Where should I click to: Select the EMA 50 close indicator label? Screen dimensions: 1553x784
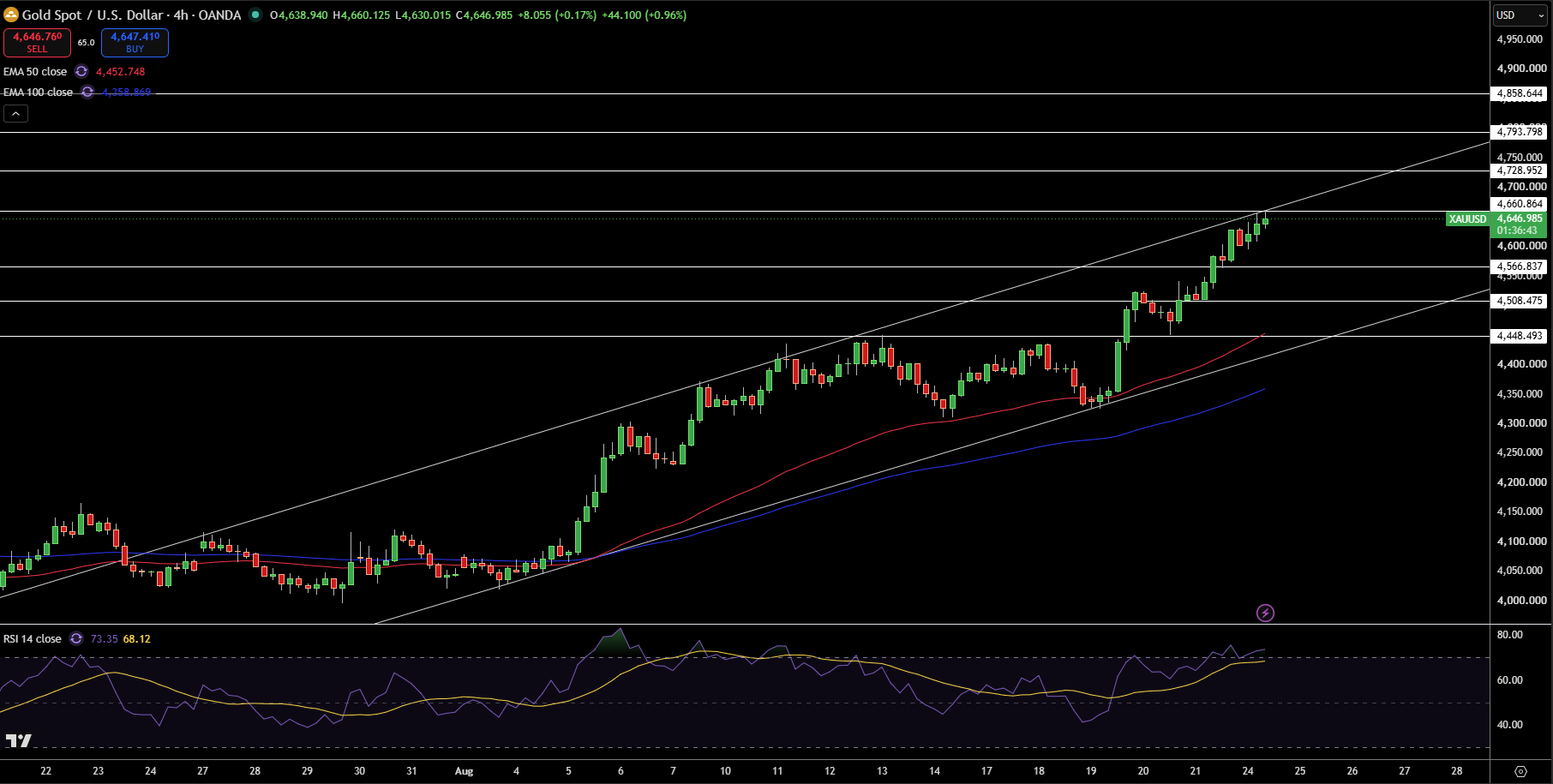point(35,71)
